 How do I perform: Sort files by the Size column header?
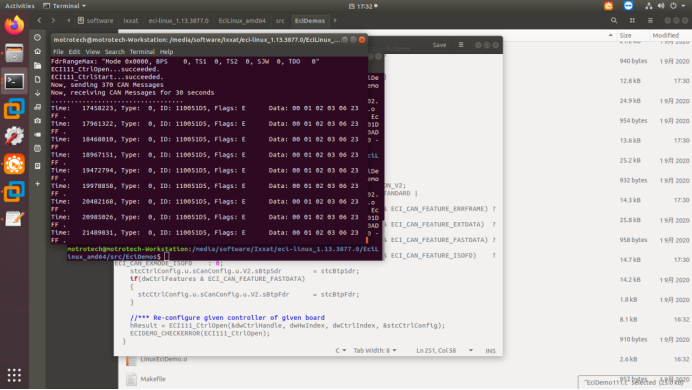click(625, 35)
